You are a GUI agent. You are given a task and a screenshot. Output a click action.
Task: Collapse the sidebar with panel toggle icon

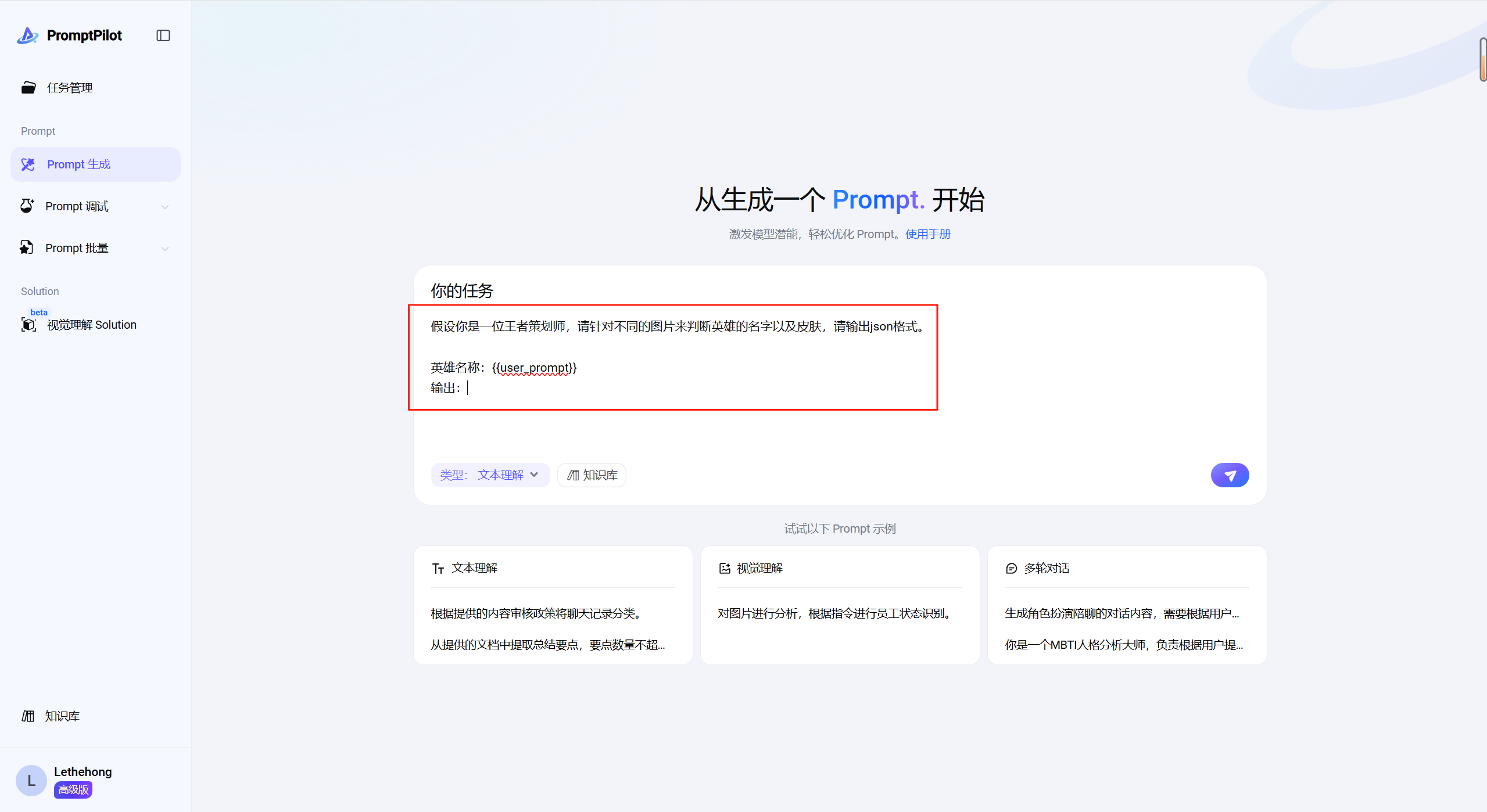pos(163,35)
